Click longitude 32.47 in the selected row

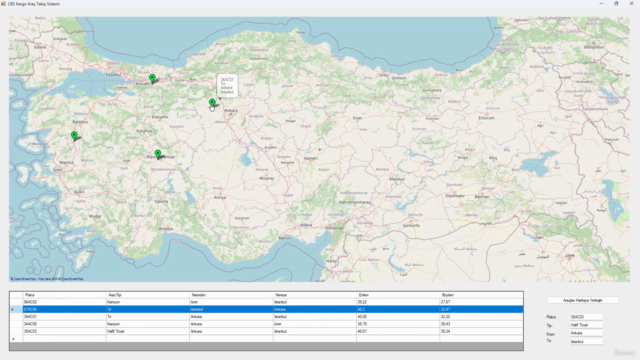[481, 309]
